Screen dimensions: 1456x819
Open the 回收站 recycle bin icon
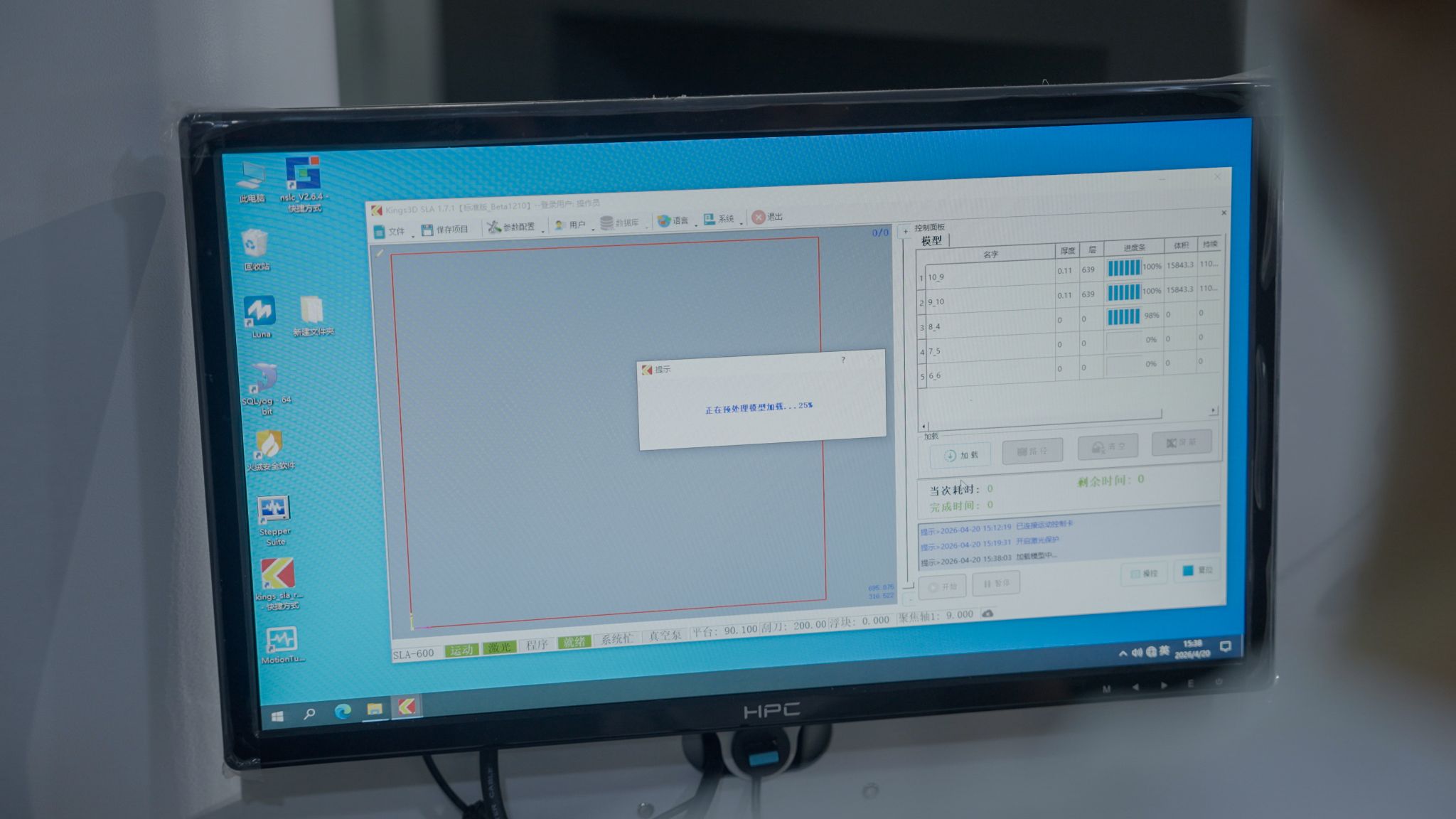[255, 250]
